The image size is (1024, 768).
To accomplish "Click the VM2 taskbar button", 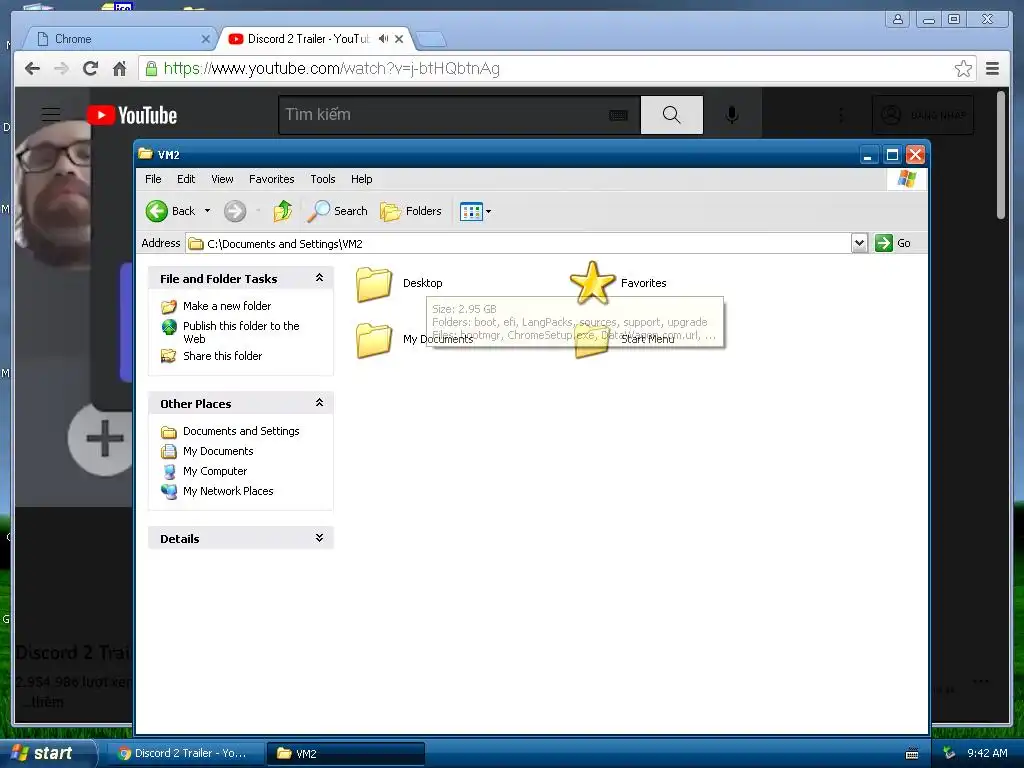I will [x=346, y=753].
